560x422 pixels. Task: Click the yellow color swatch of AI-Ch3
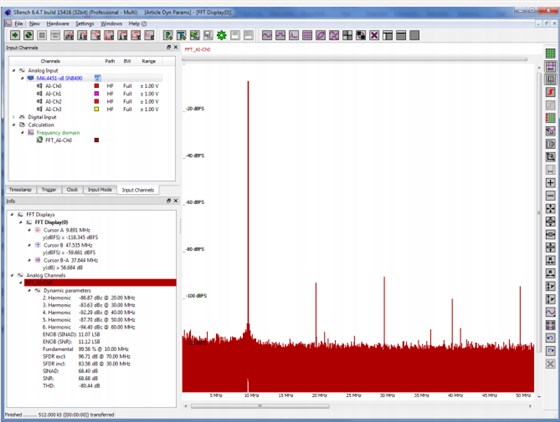(96, 109)
